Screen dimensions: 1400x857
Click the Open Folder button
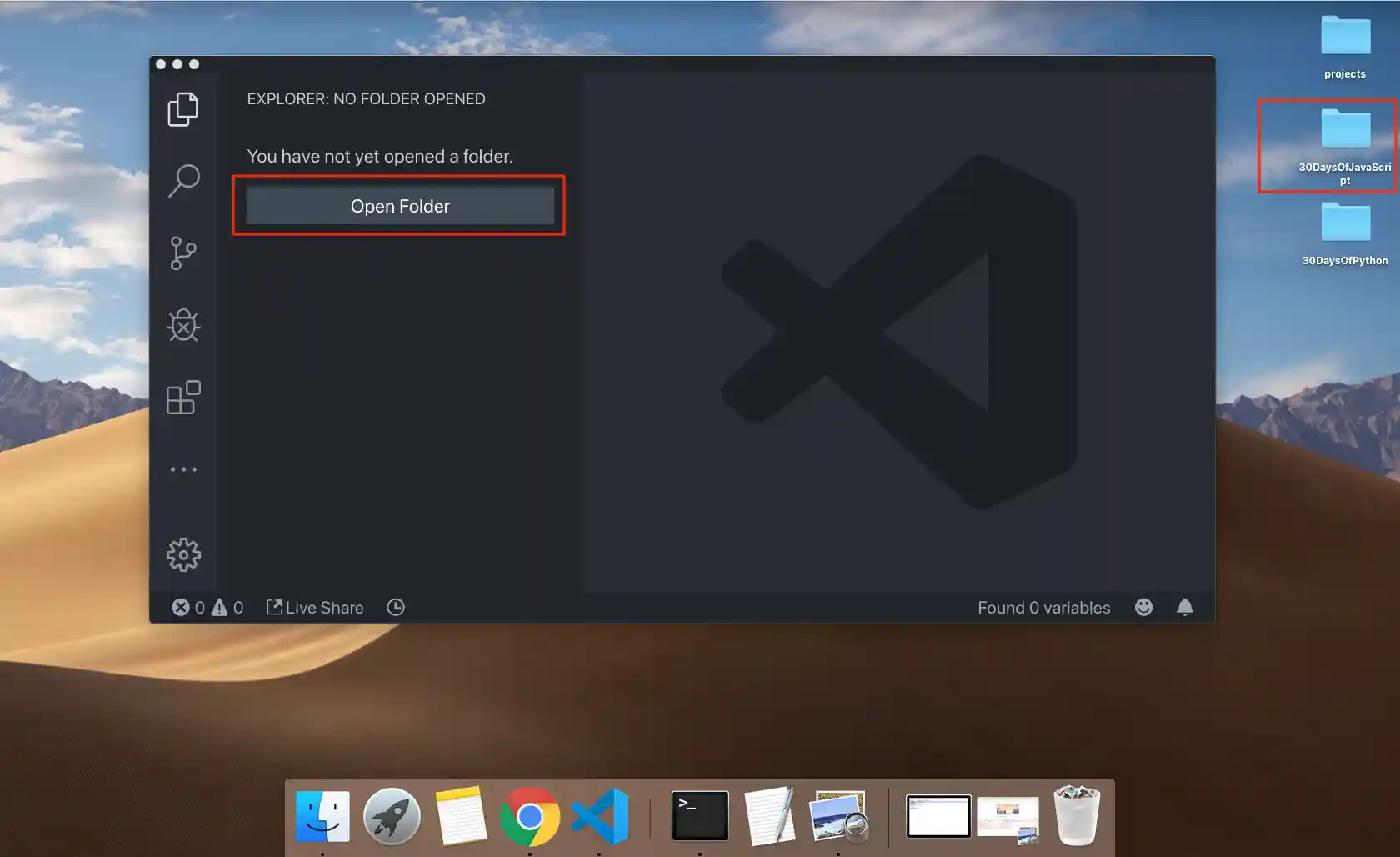(400, 206)
